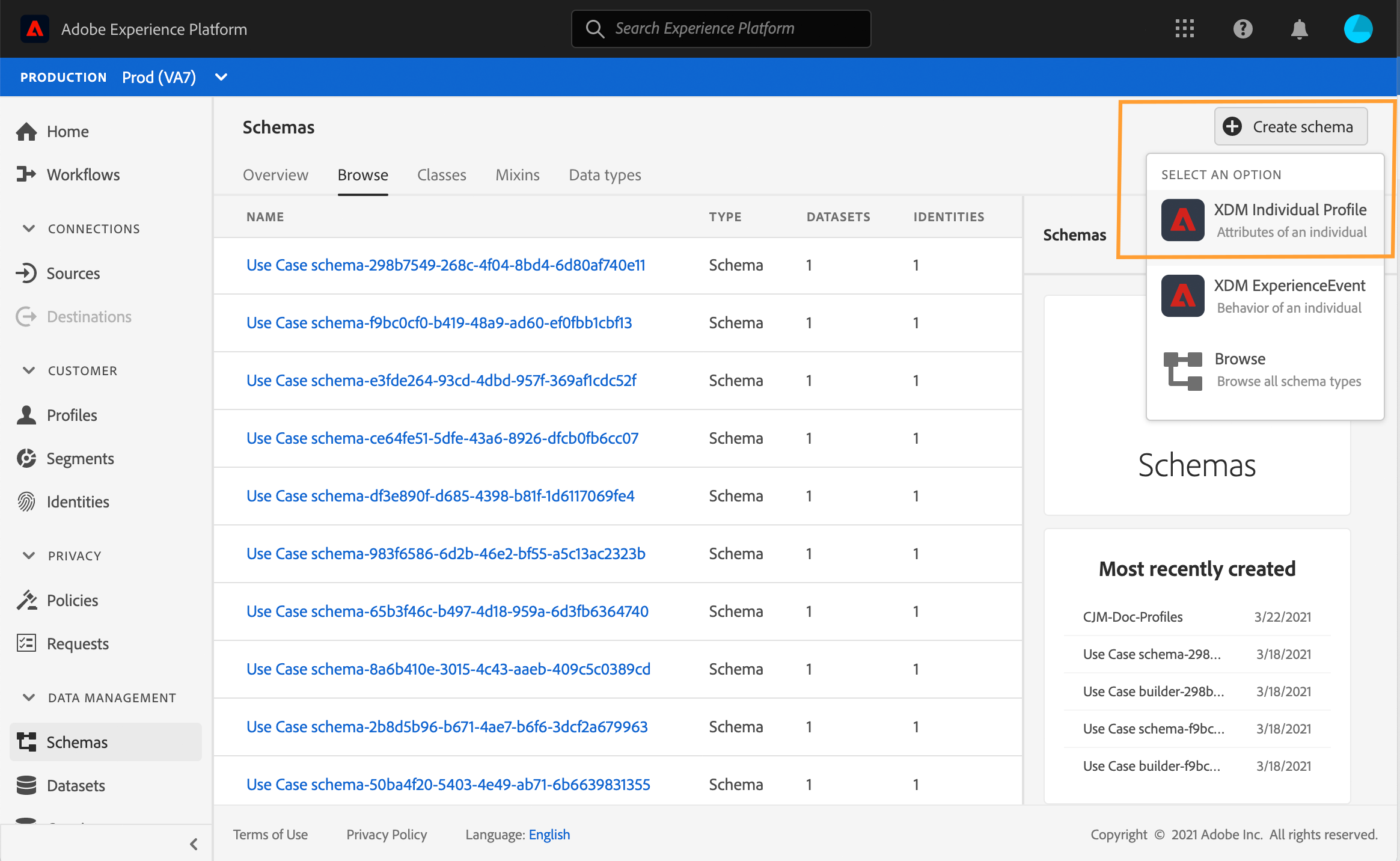
Task: Open Segments from the sidebar
Action: tap(80, 459)
